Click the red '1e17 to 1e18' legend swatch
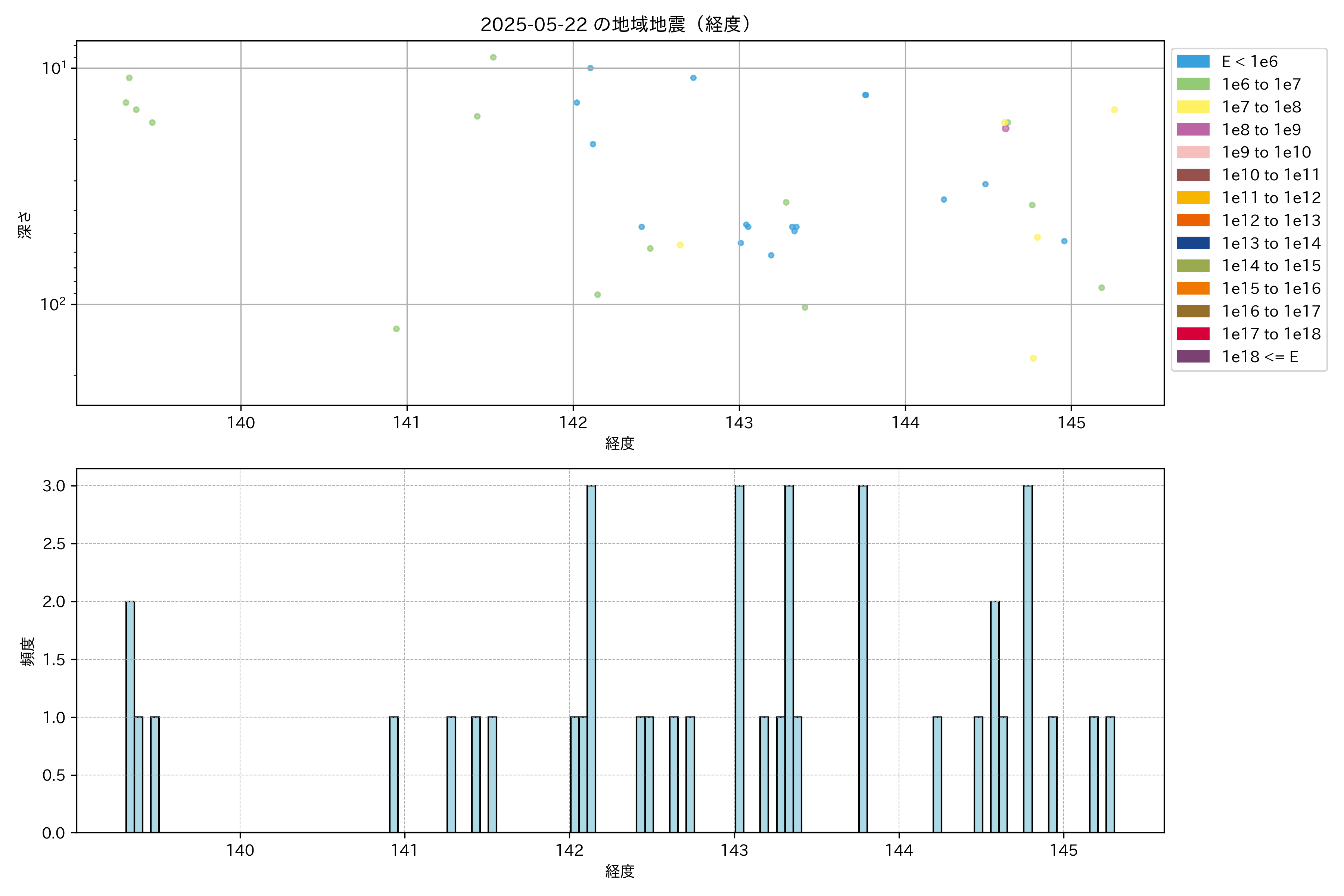The height and width of the screenshot is (896, 1344). coord(1193,334)
